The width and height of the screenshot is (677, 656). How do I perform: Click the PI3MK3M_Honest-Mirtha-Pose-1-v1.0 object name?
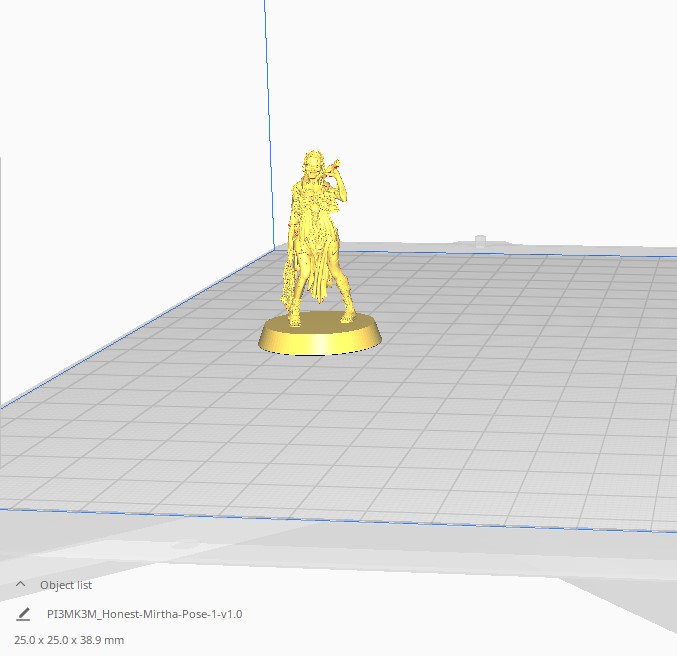coord(144,614)
